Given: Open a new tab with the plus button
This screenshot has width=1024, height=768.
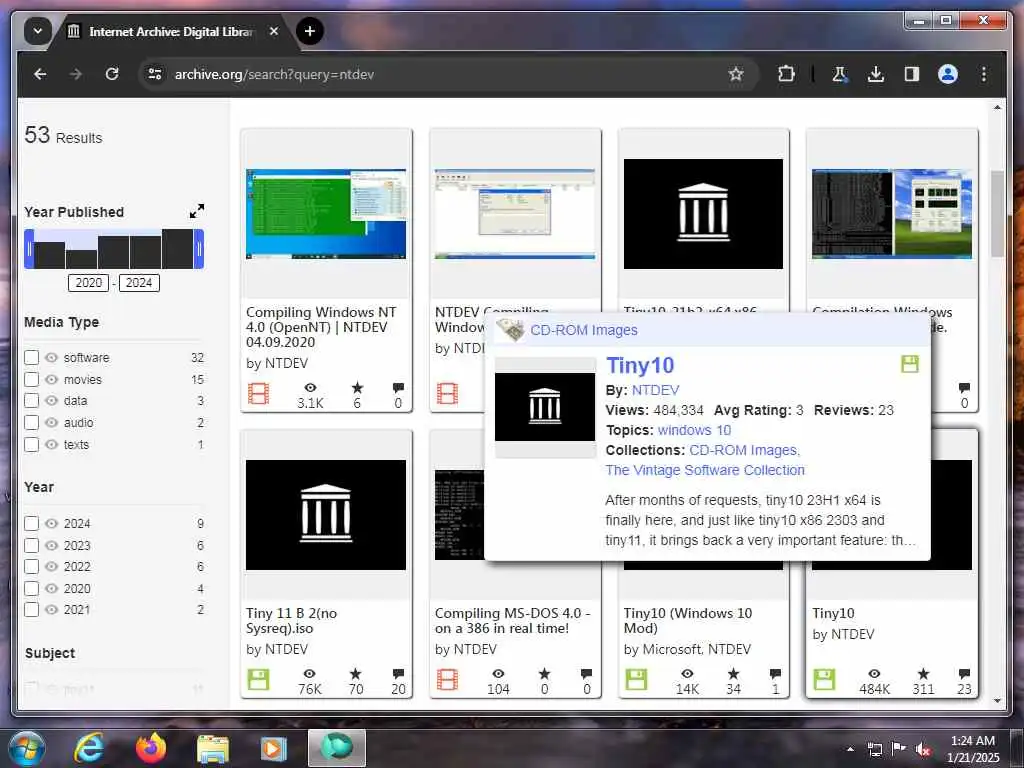Looking at the screenshot, I should tap(310, 31).
